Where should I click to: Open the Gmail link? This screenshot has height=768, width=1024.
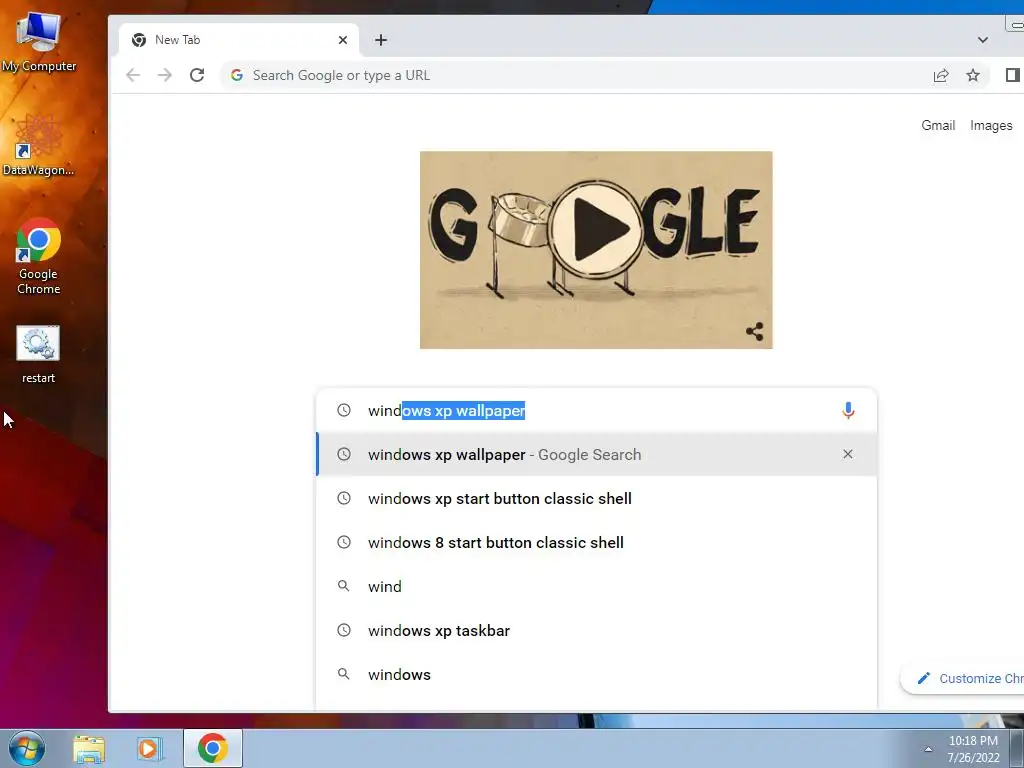pyautogui.click(x=938, y=125)
